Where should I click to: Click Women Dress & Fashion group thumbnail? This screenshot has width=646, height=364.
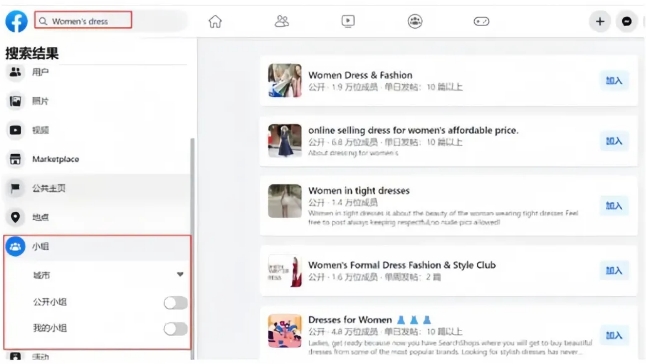pos(285,80)
